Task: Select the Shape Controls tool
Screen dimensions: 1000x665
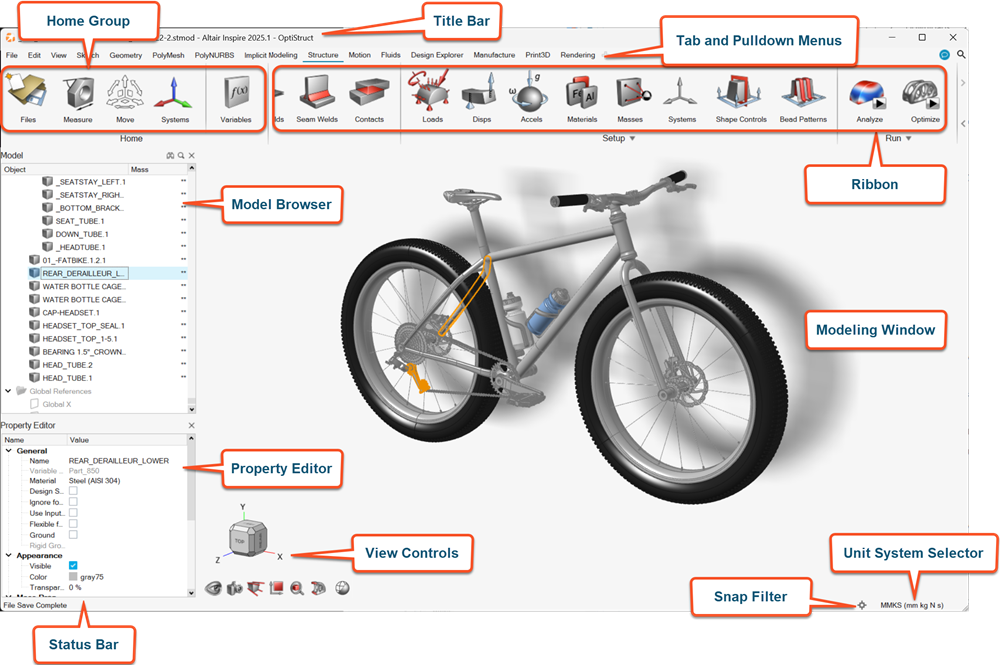Action: tap(740, 98)
